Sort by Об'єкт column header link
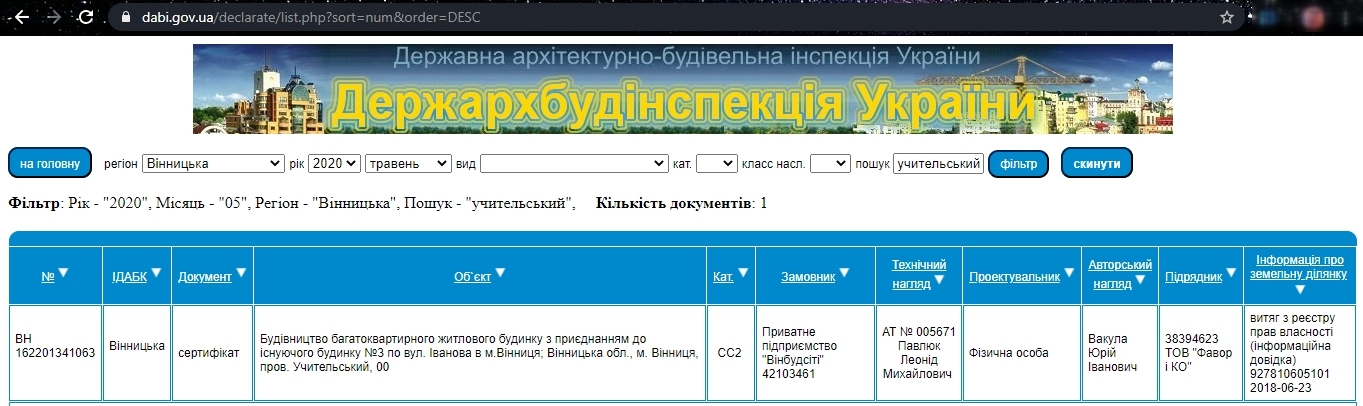 tap(472, 276)
